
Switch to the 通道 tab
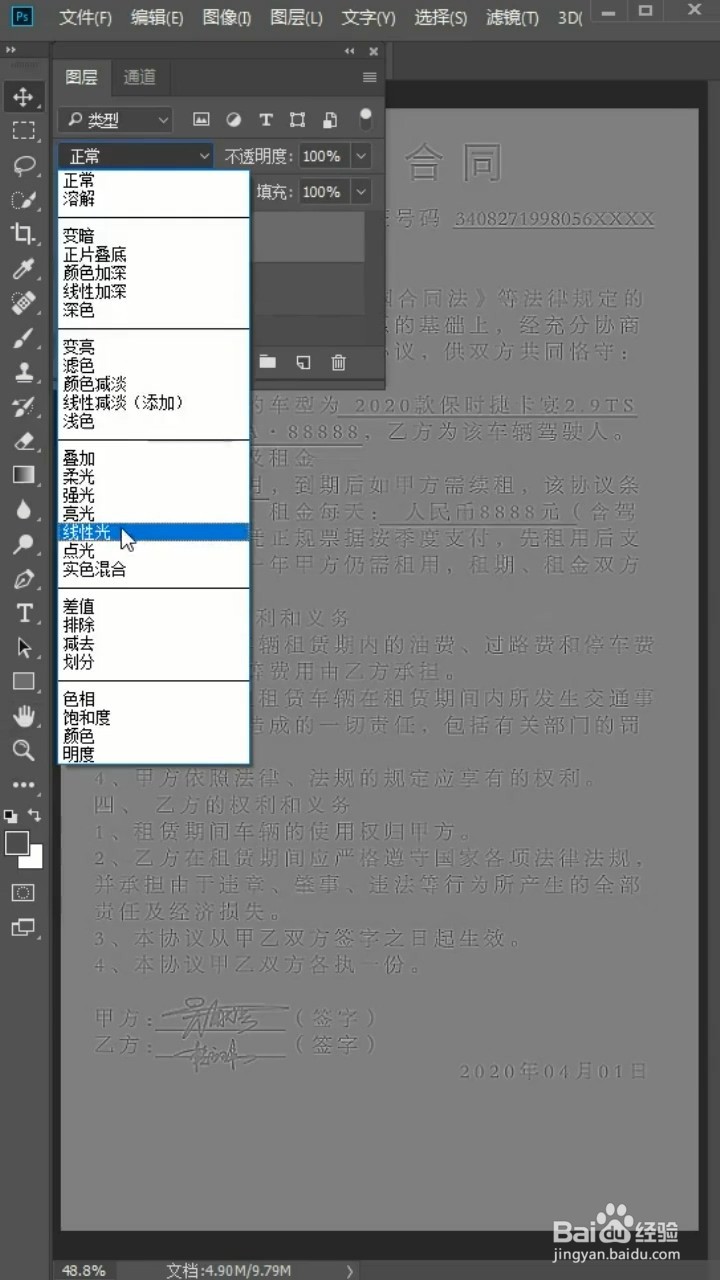tap(139, 77)
